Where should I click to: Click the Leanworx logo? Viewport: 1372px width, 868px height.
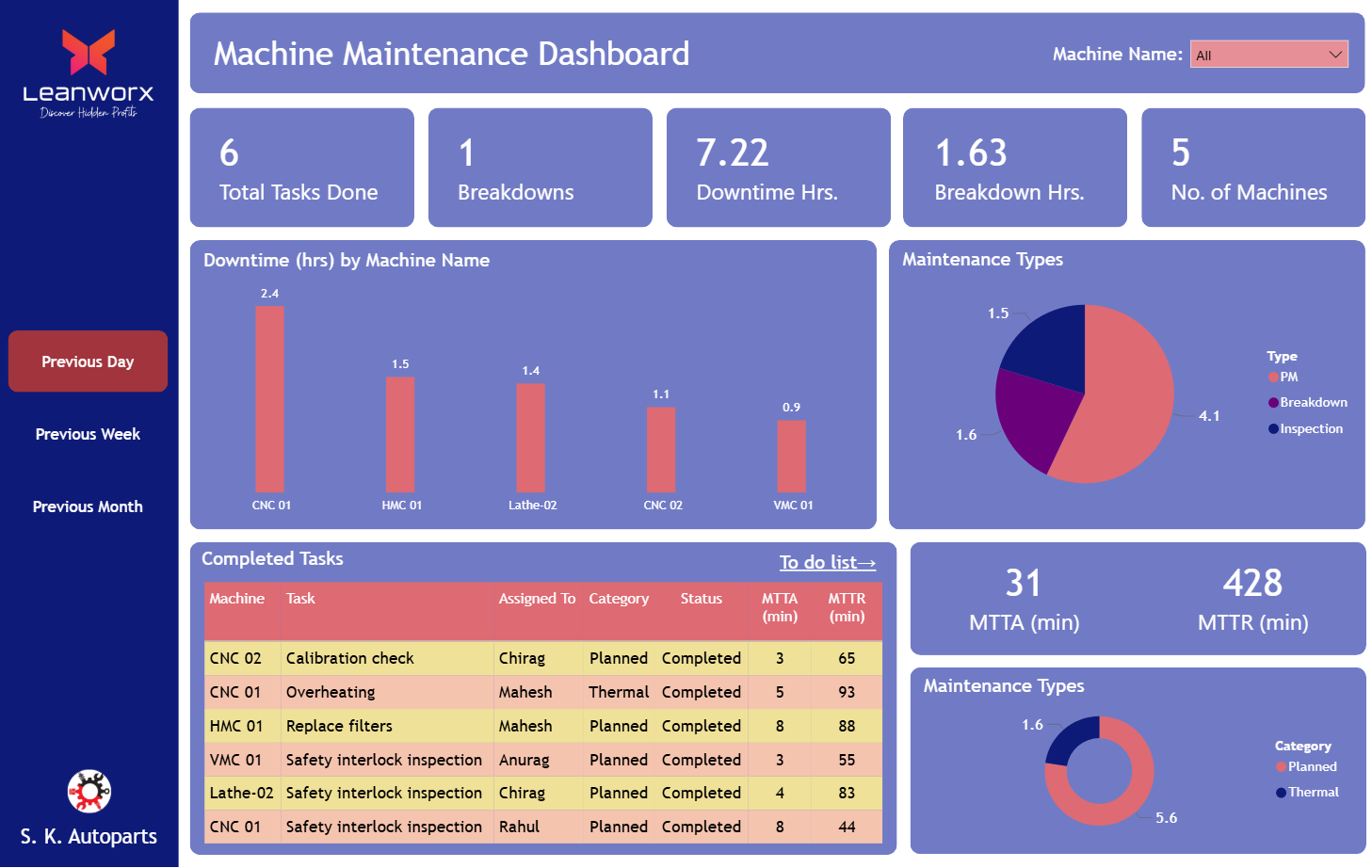[x=89, y=73]
